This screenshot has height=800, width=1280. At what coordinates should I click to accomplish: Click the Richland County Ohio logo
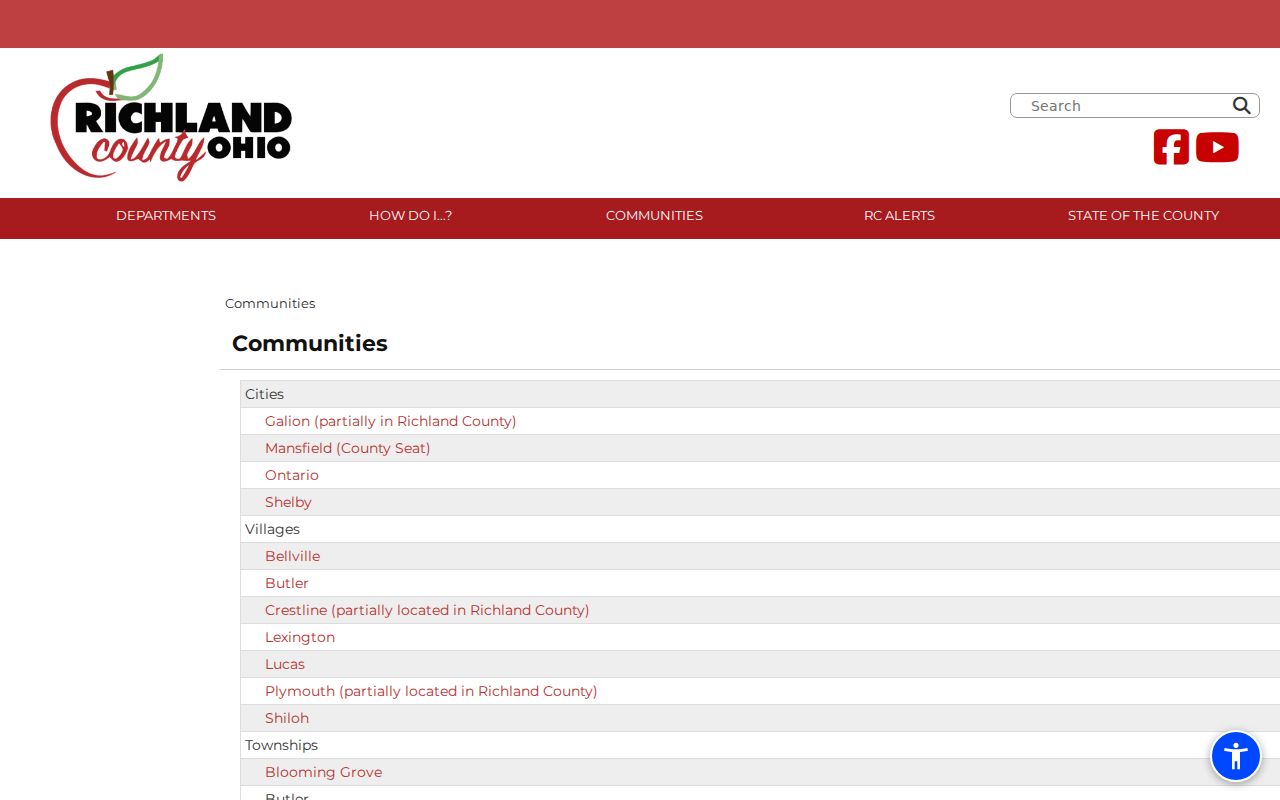(x=171, y=118)
